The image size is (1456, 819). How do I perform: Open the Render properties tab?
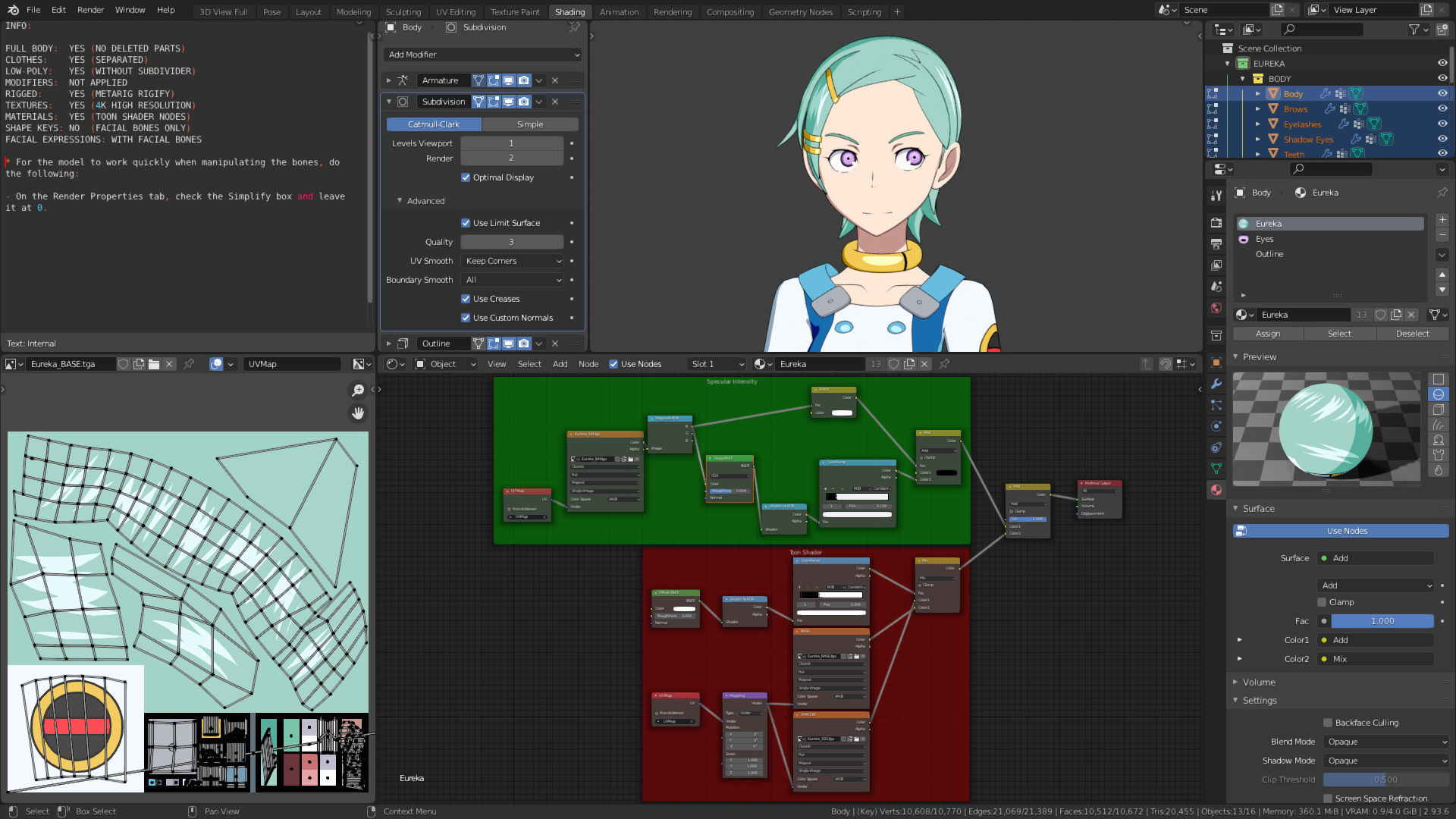(1216, 222)
